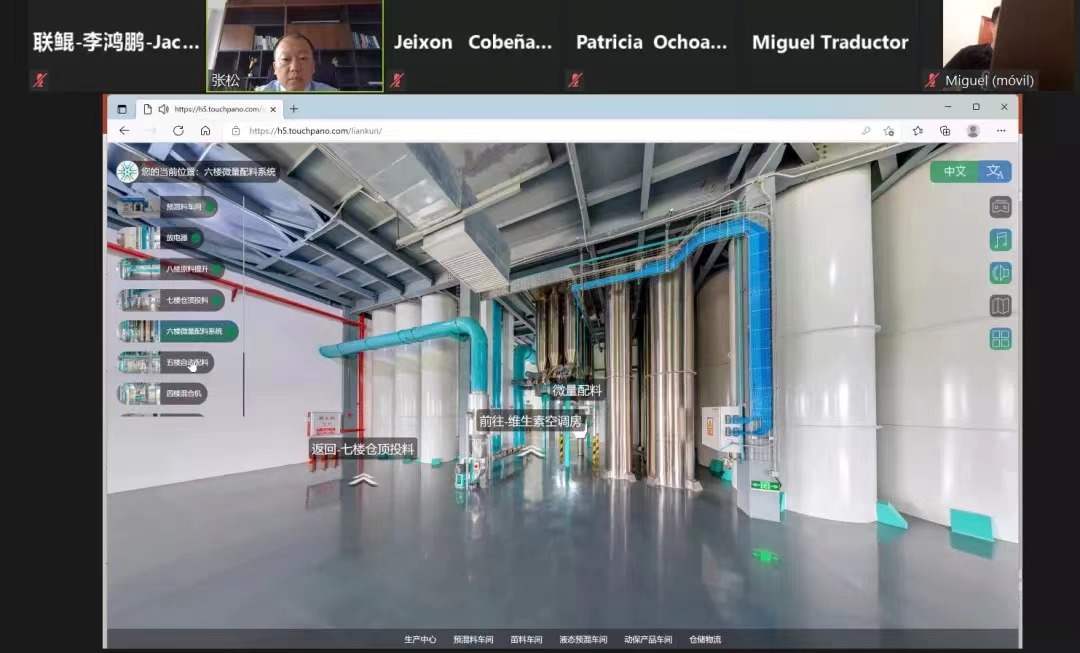
Task: Click the 微量配料 hotspot label
Action: 577,391
